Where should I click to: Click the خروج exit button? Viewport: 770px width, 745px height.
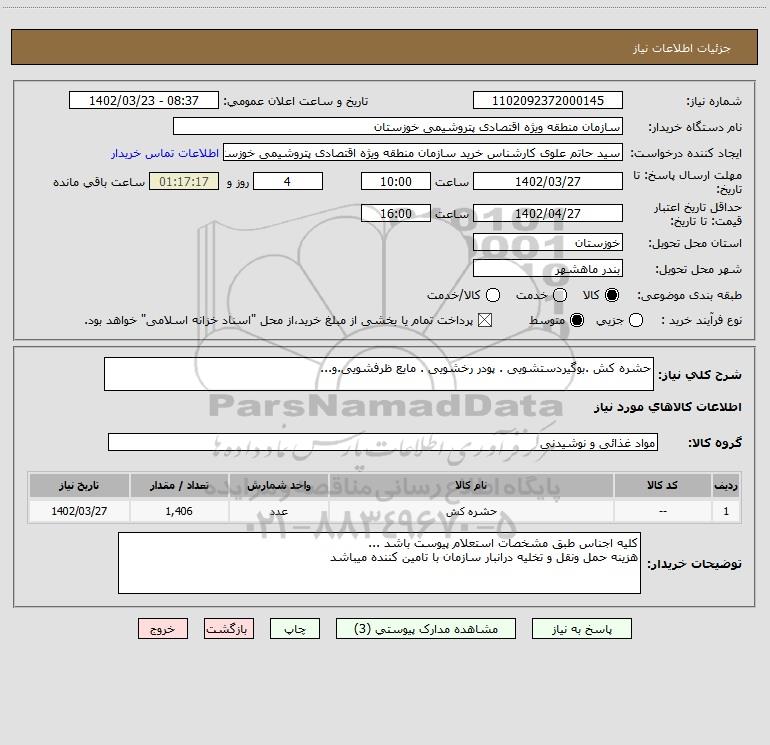click(x=163, y=629)
